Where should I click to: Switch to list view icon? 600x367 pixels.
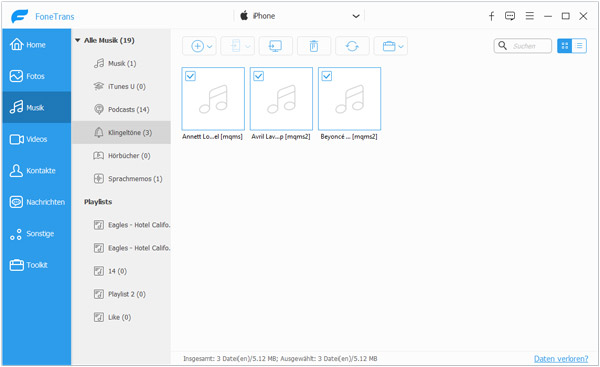point(579,46)
